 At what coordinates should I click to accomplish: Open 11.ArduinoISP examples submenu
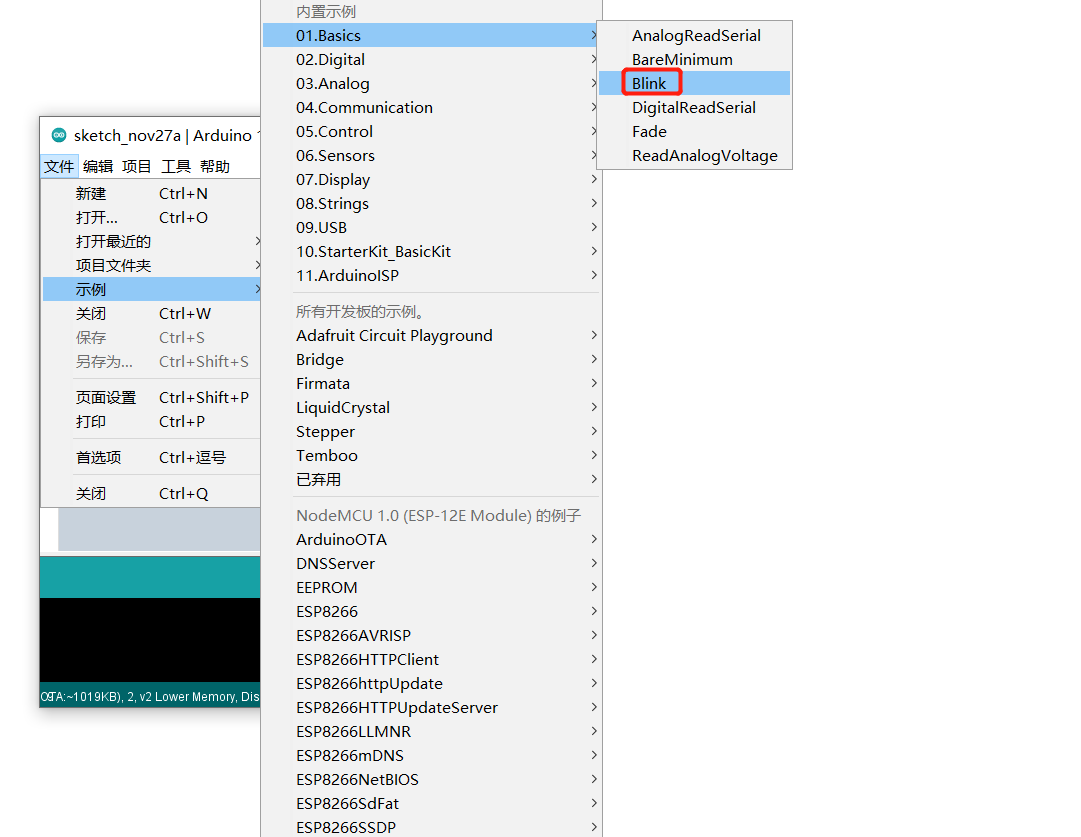(x=430, y=276)
